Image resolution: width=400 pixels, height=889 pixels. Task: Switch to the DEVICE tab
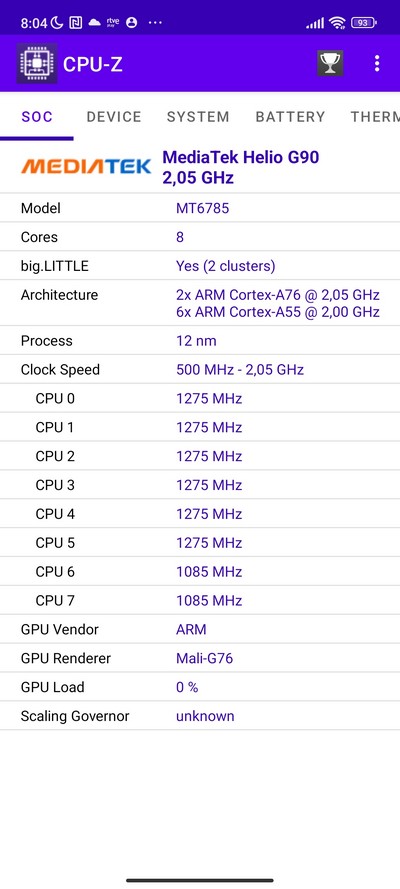(x=114, y=117)
